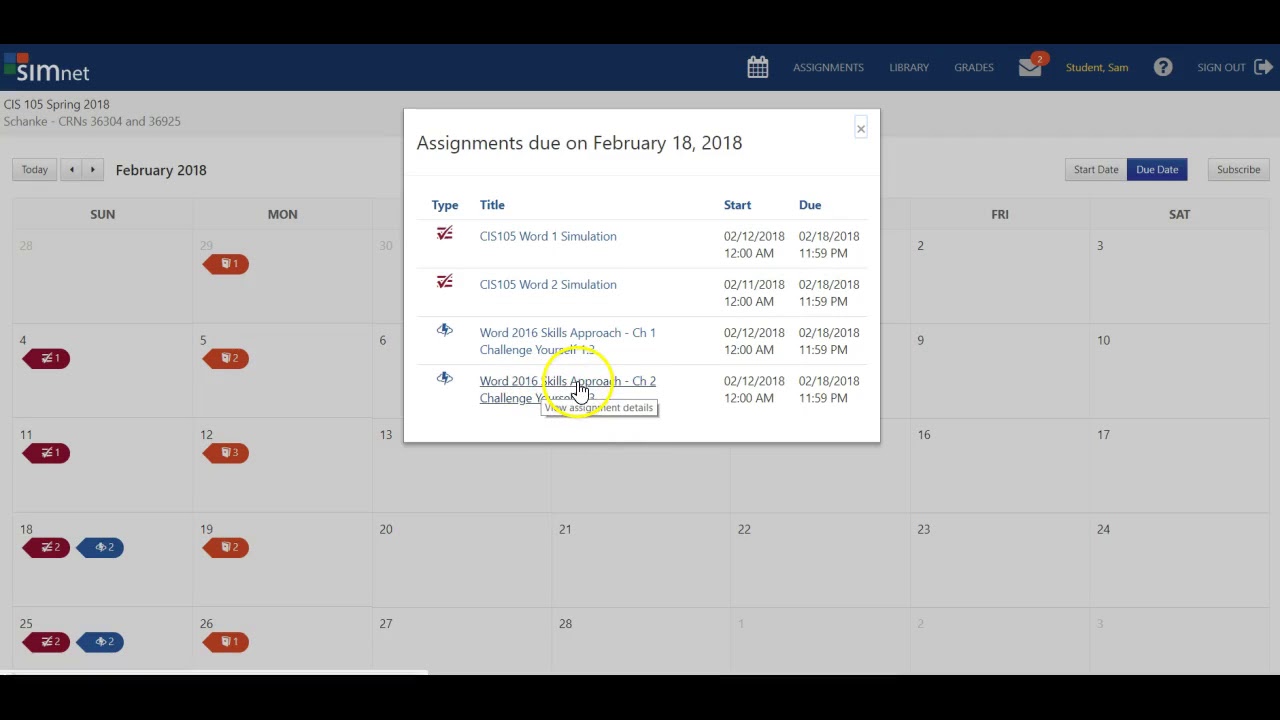Screen dimensions: 1280x720
Task: Open Word 2016 Skills Approach Ch 1 link
Action: point(567,341)
